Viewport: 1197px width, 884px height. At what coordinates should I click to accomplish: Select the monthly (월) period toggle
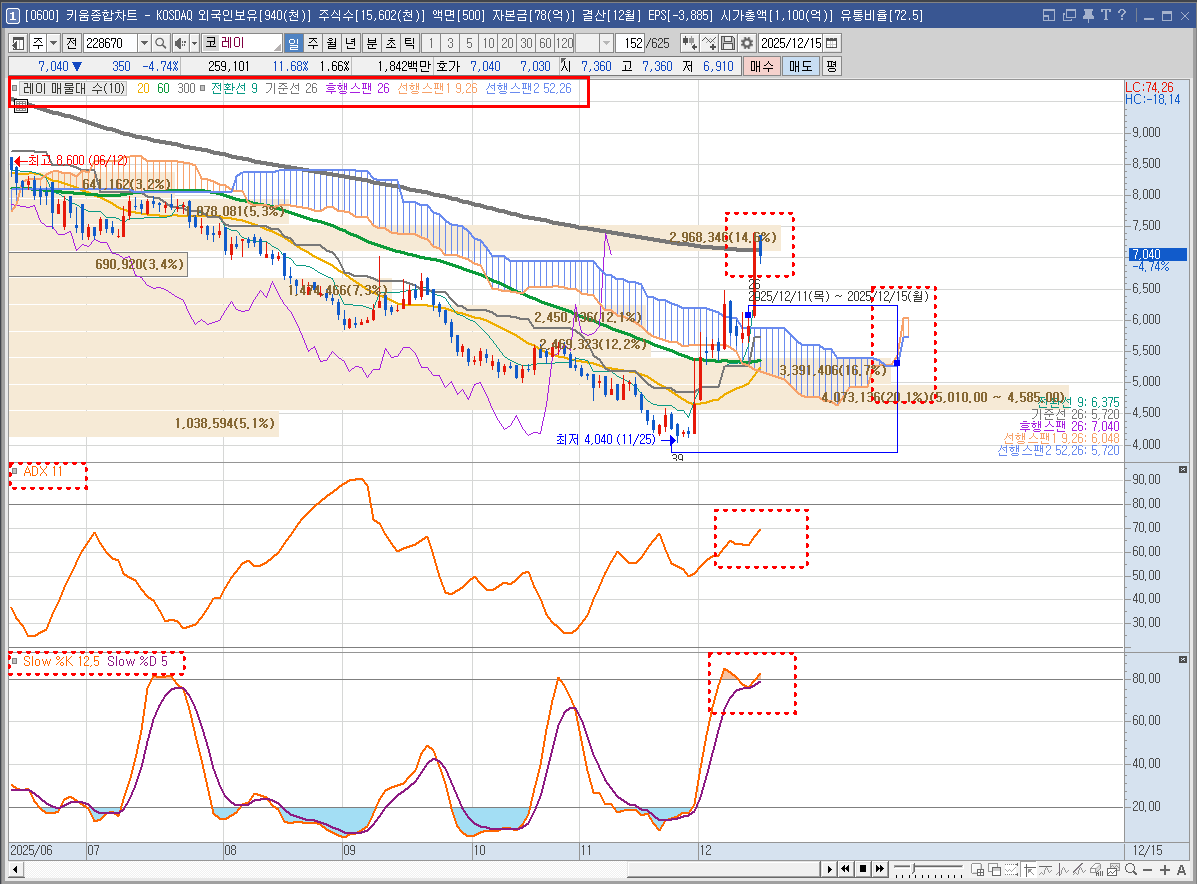[331, 44]
